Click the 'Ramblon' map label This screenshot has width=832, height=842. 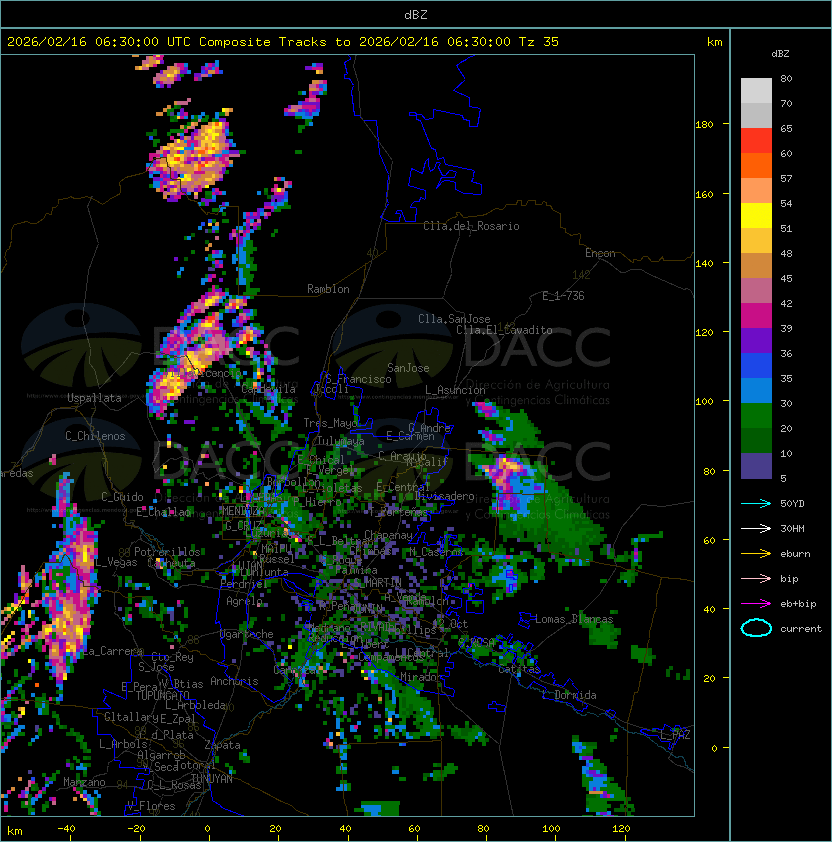point(328,289)
